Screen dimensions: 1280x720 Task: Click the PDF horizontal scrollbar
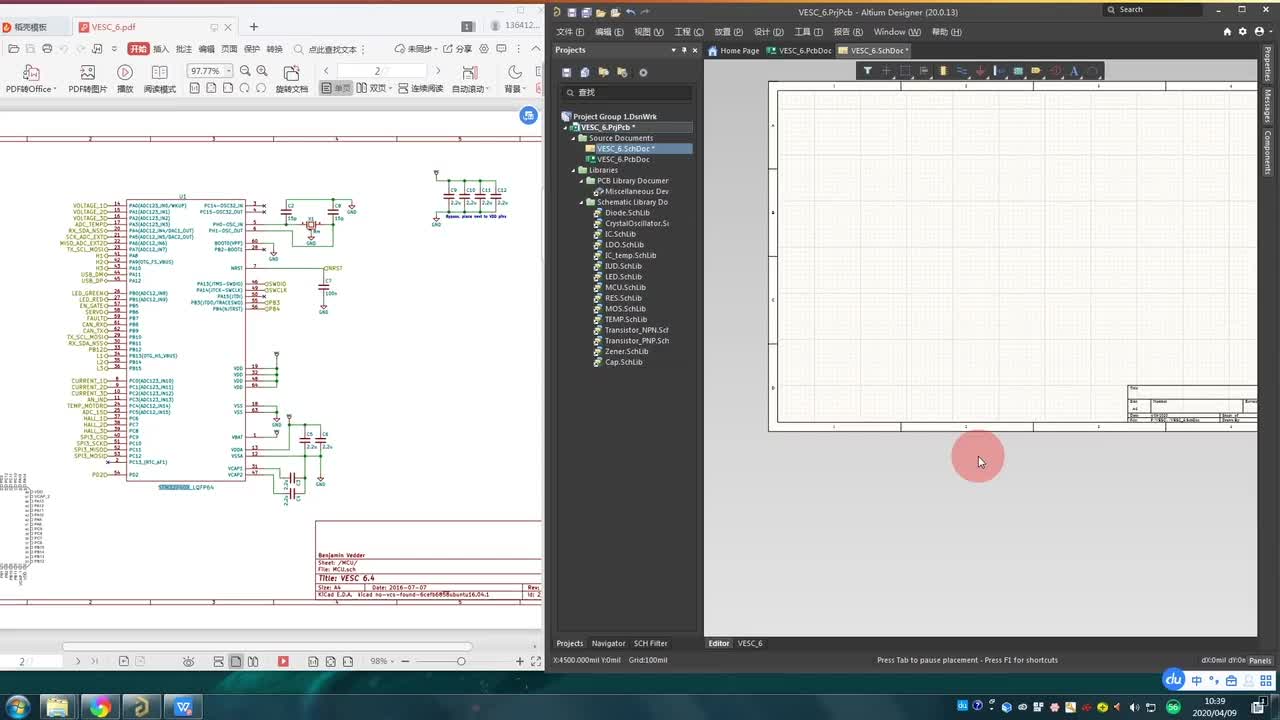pyautogui.click(x=268, y=646)
